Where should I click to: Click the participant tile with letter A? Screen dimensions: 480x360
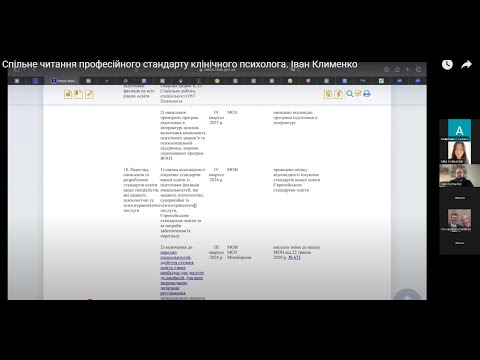(x=459, y=130)
